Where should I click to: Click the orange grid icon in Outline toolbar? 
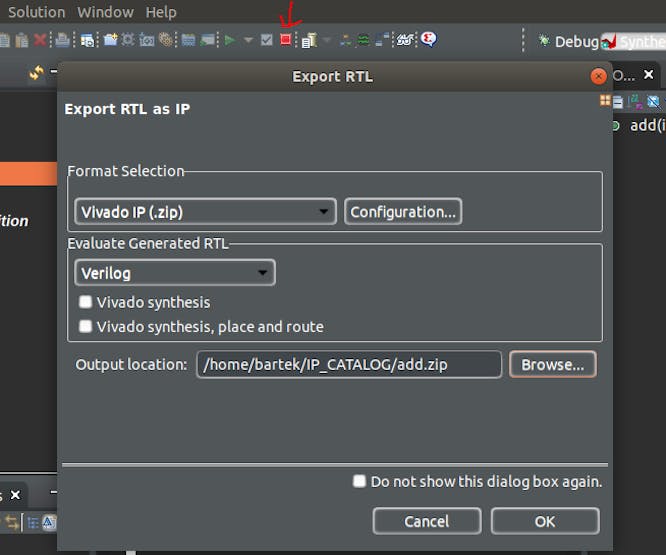605,100
